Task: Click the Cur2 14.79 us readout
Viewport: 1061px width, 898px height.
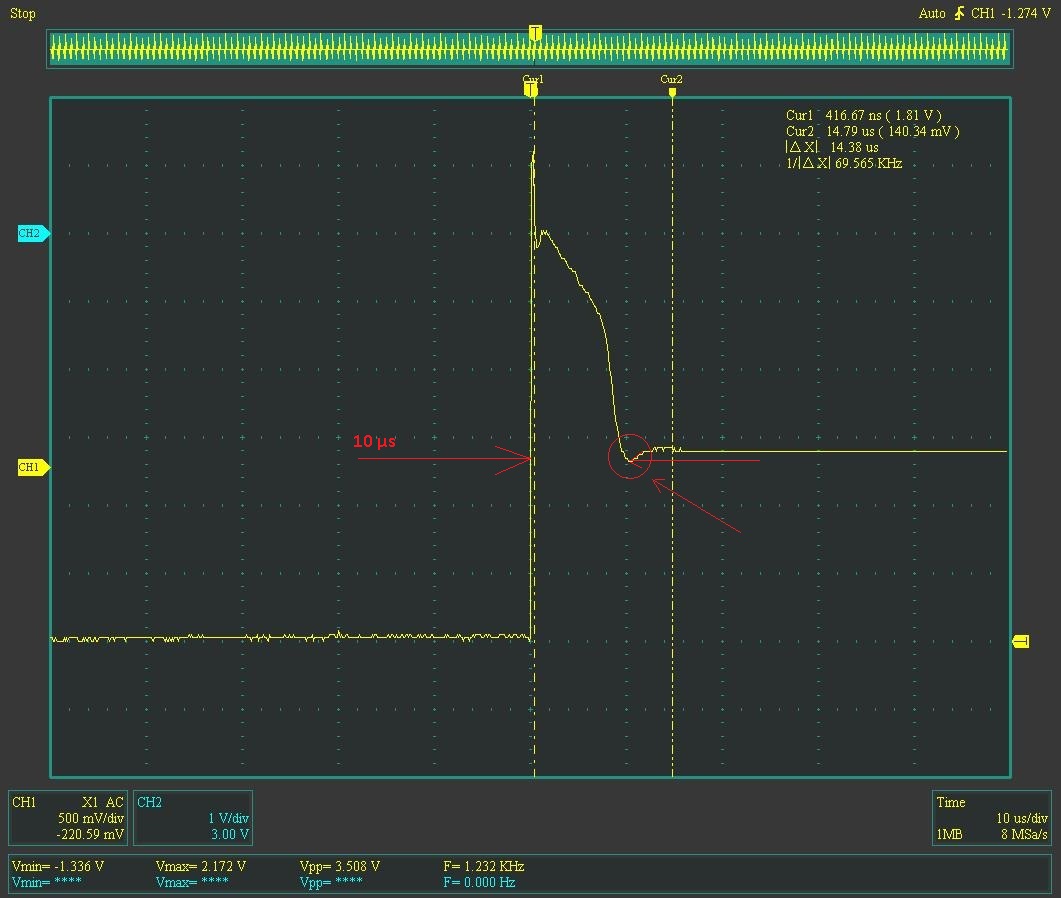Action: pos(872,131)
